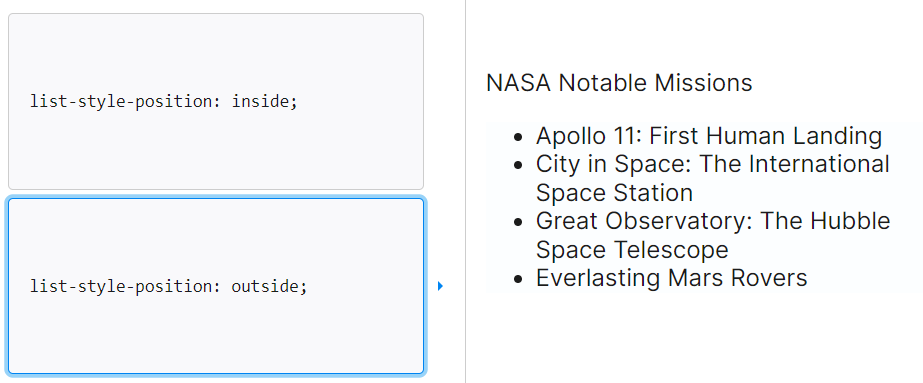Click the wrapped Space Telescope line

point(632,250)
